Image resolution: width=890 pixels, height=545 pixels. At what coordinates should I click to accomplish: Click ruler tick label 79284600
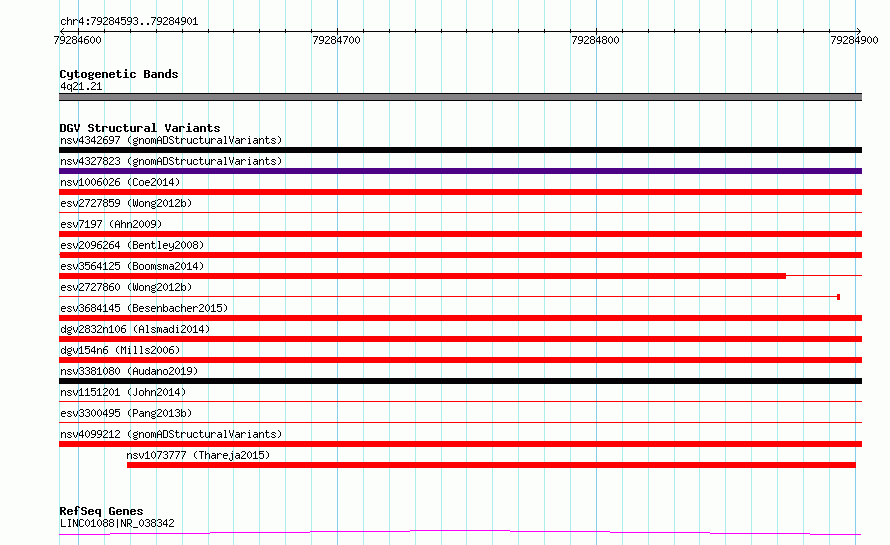(x=78, y=40)
